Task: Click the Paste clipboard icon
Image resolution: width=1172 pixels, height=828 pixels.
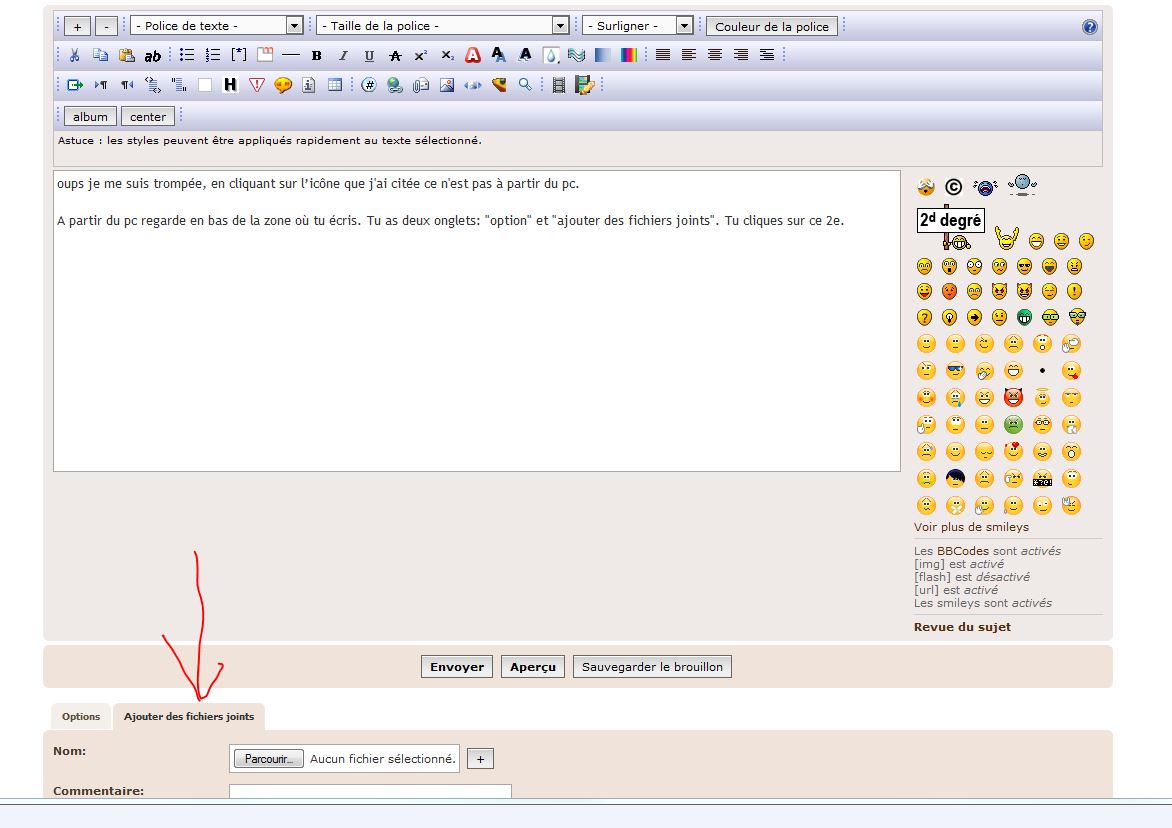Action: pyautogui.click(x=126, y=55)
